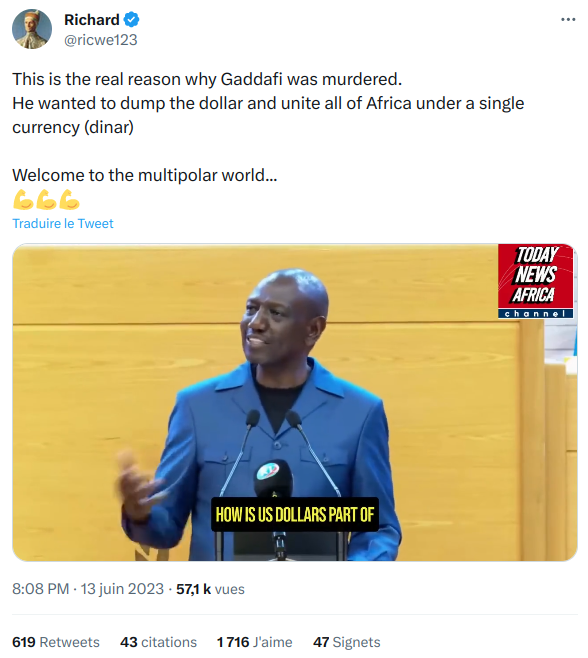Open the 1 716 J'aime list
Image resolution: width=588 pixels, height=658 pixels.
click(x=254, y=642)
